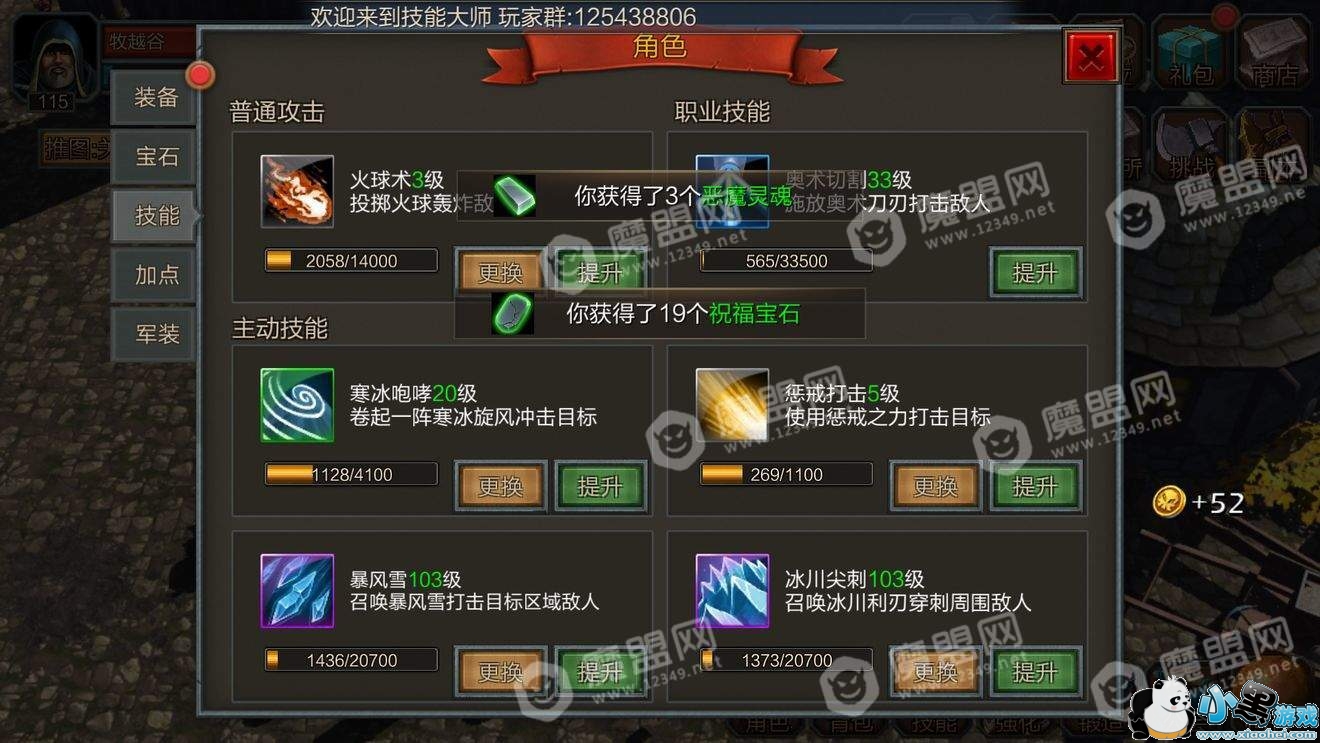Tap the 冰川尖刺 glacier spike icon
The height and width of the screenshot is (743, 1320).
coord(733,591)
